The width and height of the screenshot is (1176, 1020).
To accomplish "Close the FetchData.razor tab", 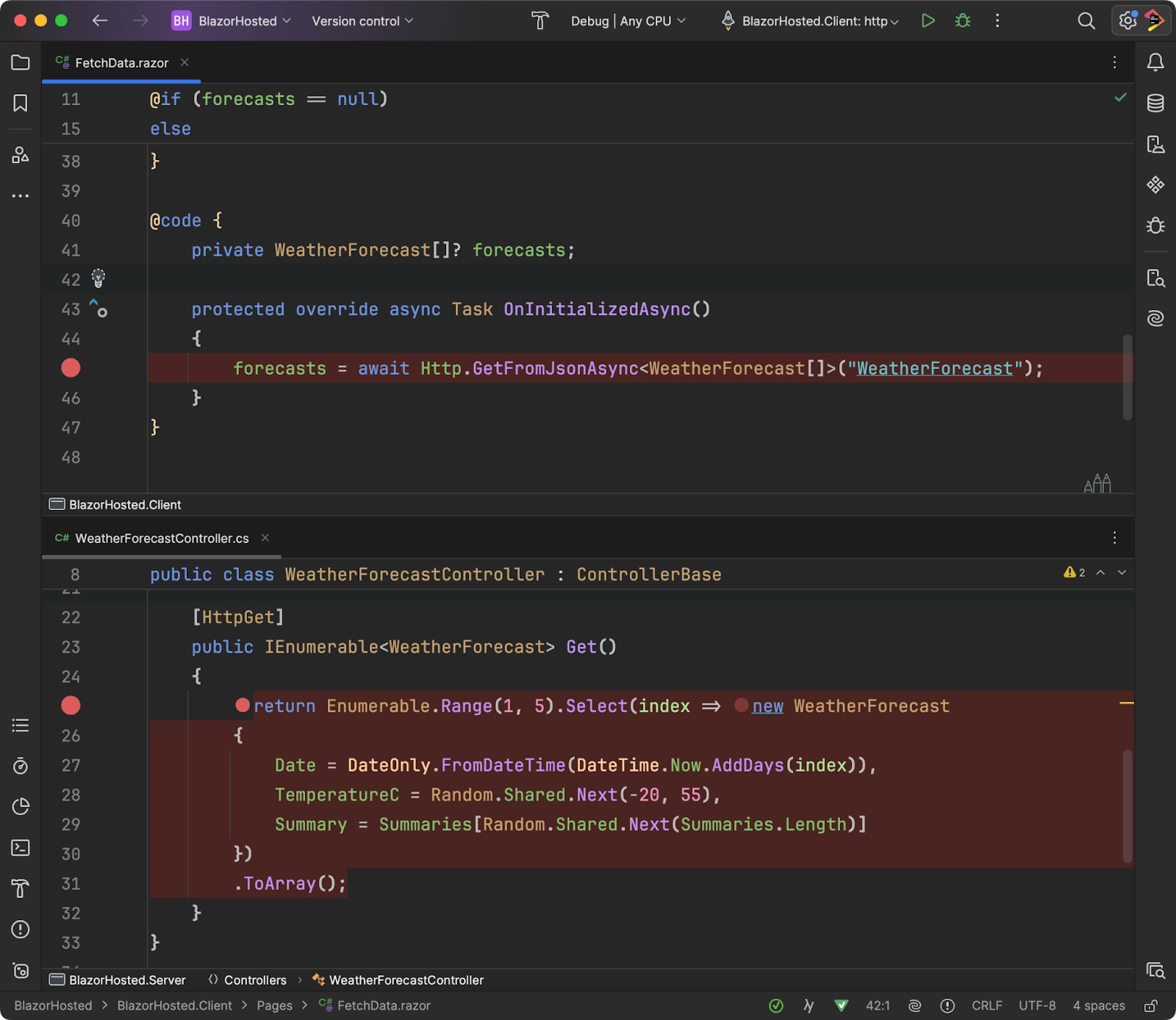I will click(x=184, y=62).
